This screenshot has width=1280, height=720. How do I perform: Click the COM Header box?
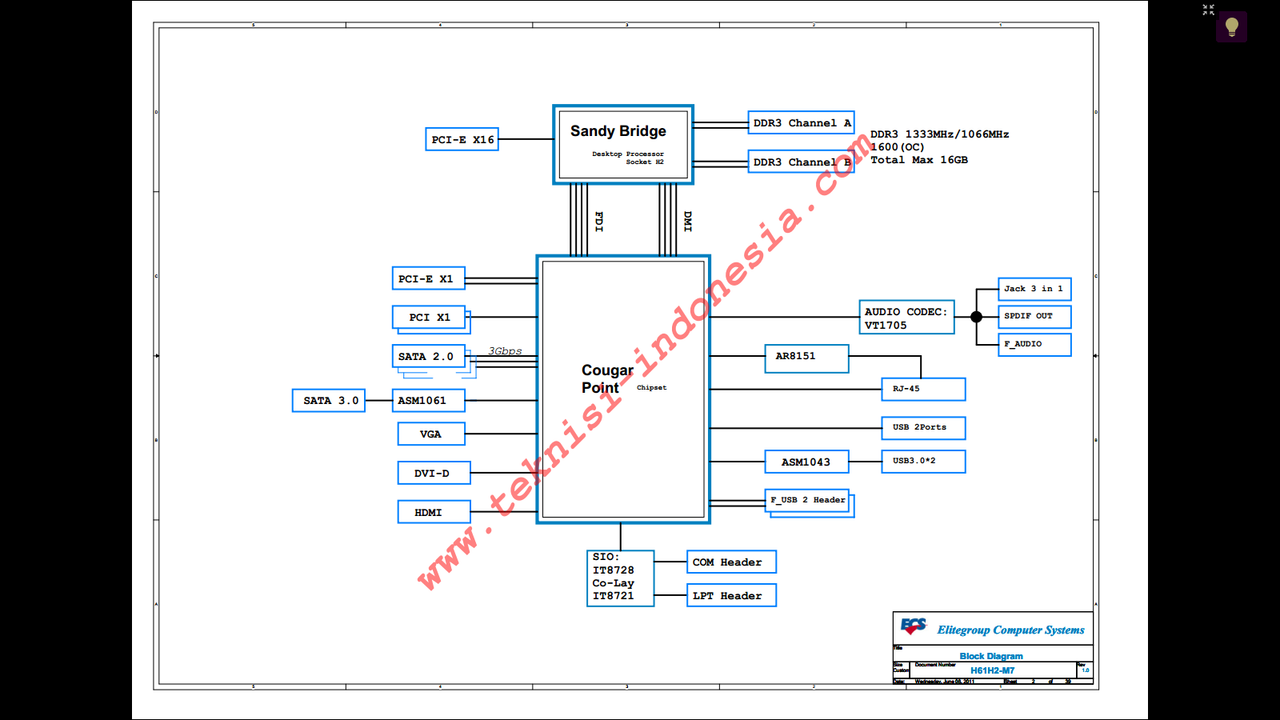pos(731,562)
